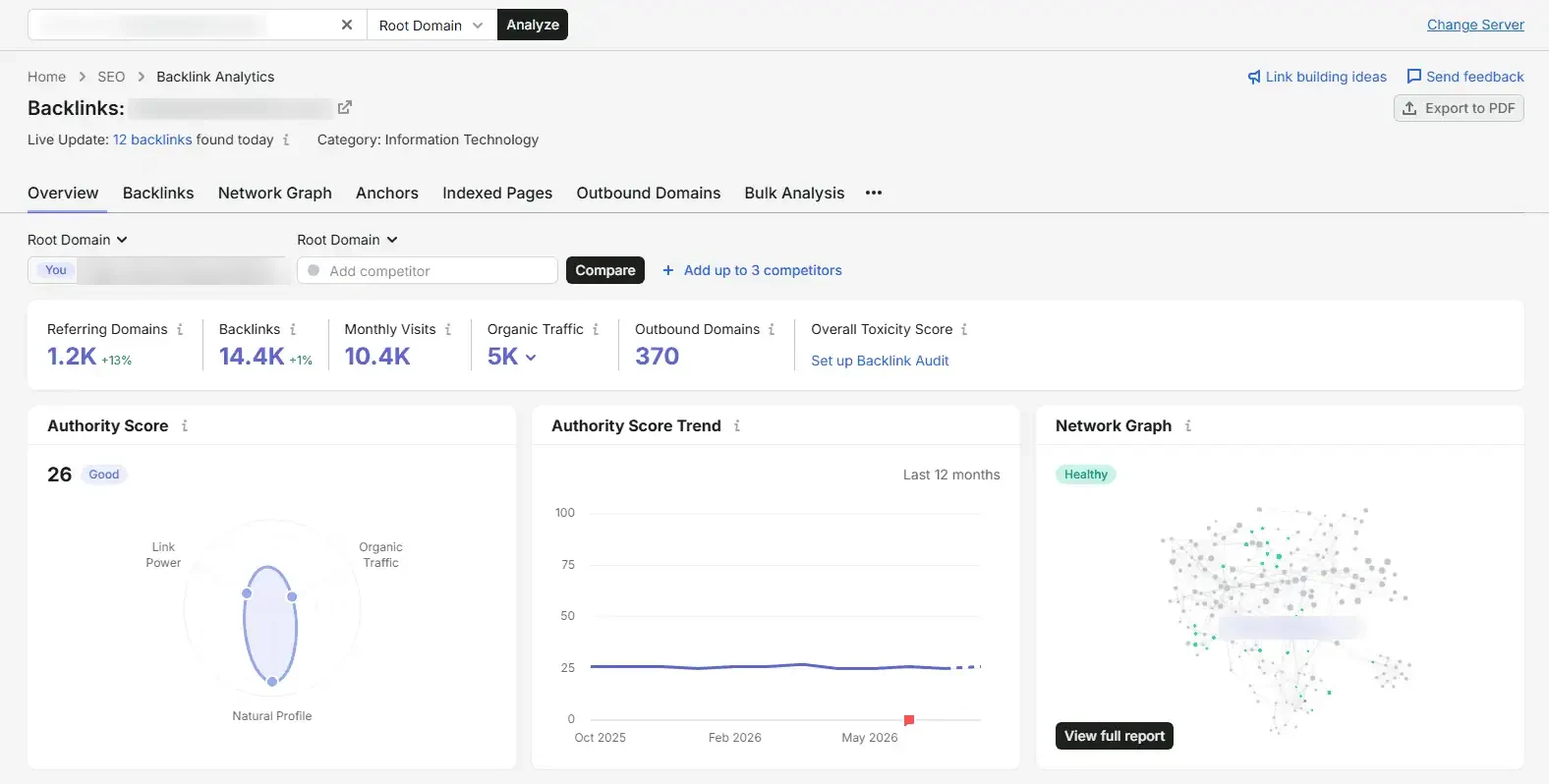This screenshot has width=1549, height=784.
Task: Expand the Organic Traffic 5K dropdown
Action: (x=531, y=358)
